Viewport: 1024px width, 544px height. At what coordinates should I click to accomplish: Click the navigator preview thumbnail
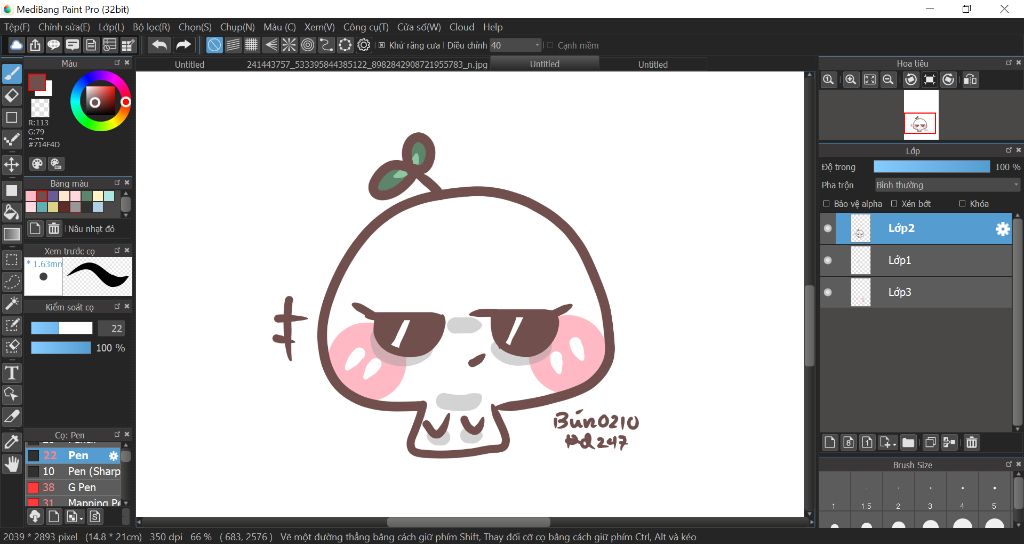pyautogui.click(x=921, y=115)
